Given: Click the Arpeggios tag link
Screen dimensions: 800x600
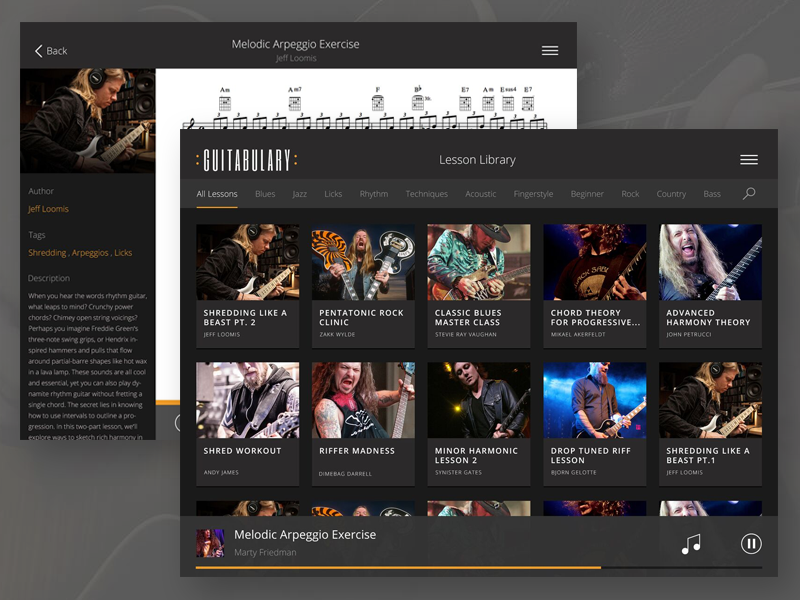Looking at the screenshot, I should 90,253.
